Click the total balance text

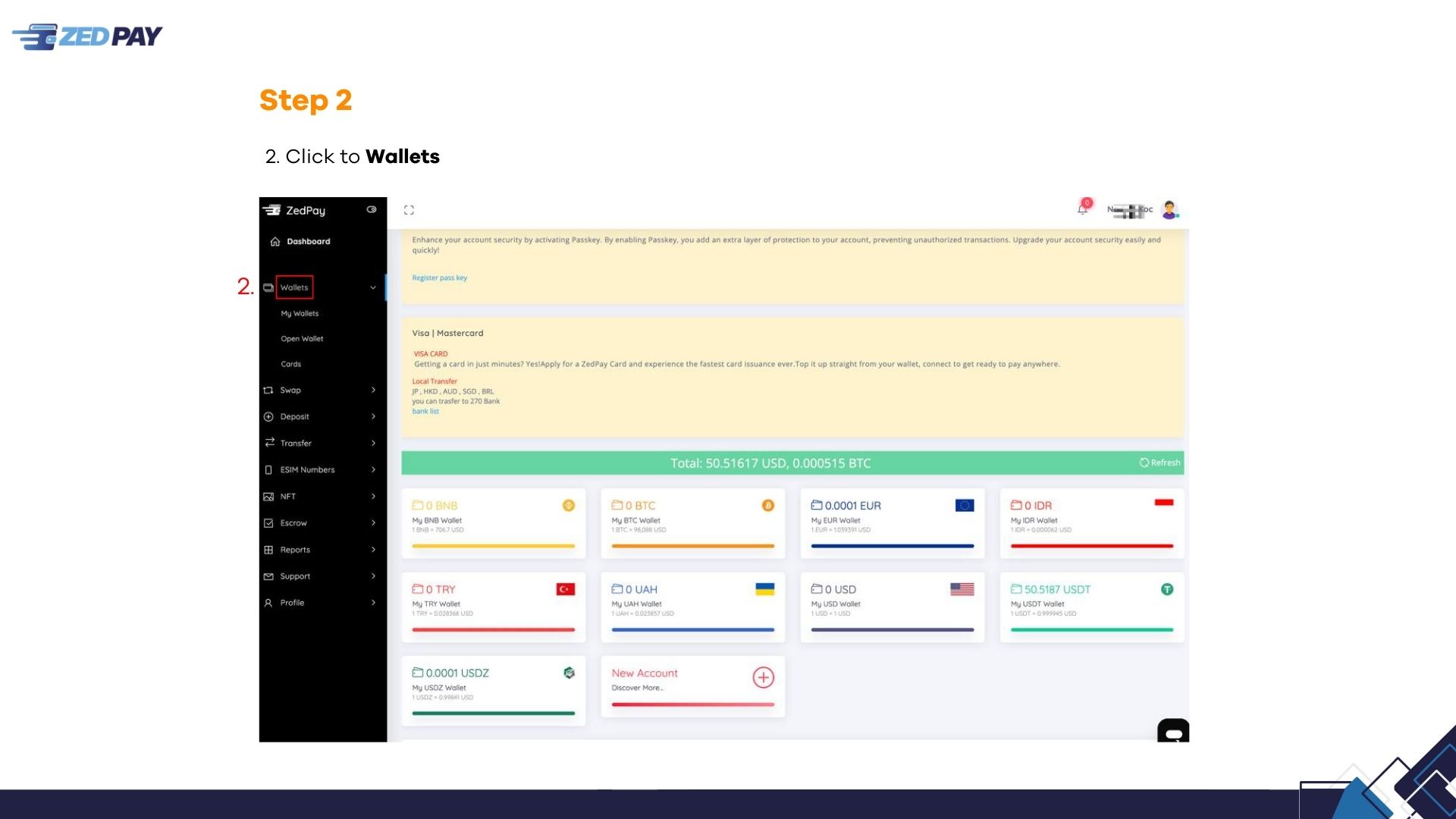(x=770, y=463)
